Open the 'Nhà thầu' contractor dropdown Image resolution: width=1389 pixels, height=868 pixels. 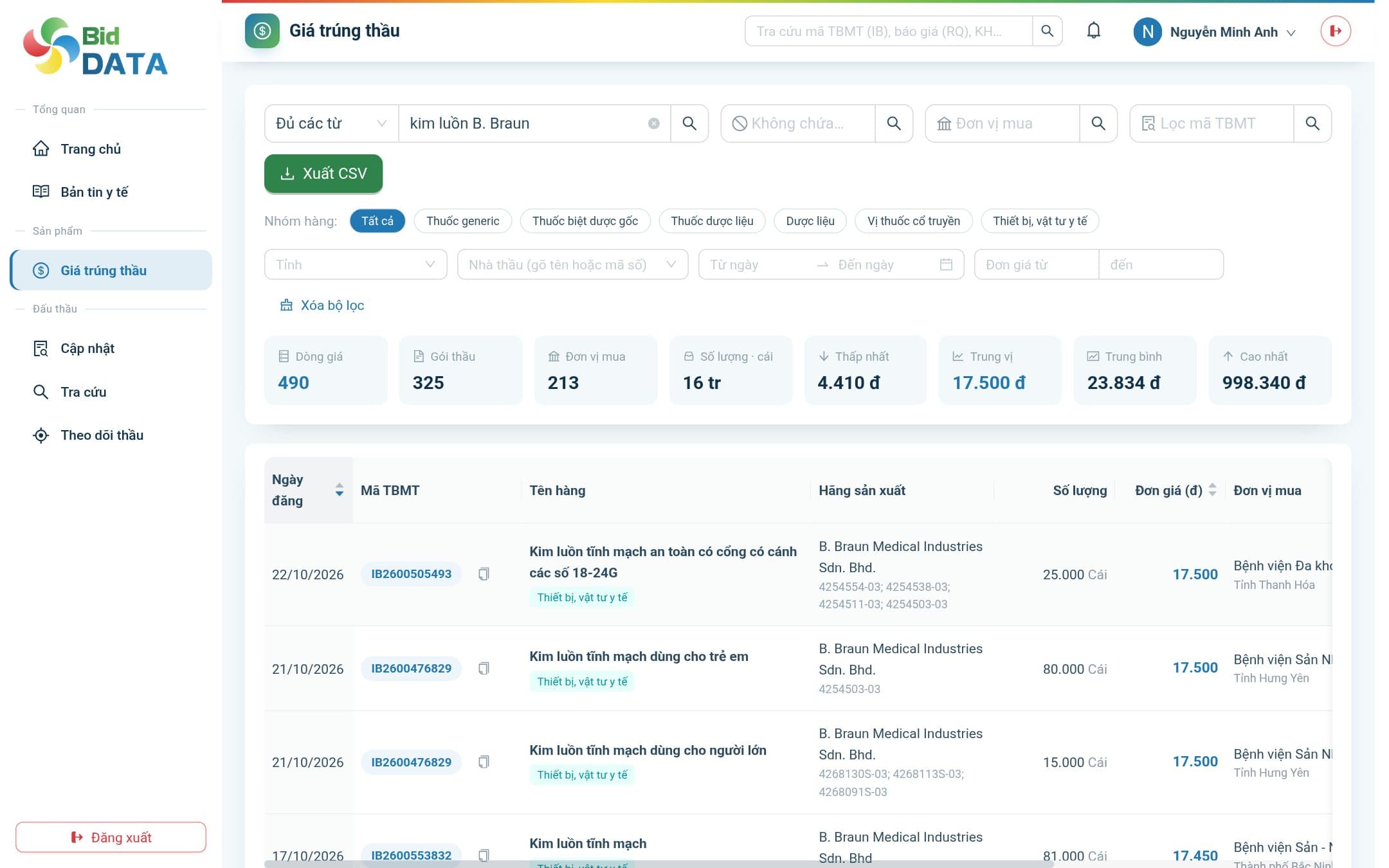coord(572,264)
